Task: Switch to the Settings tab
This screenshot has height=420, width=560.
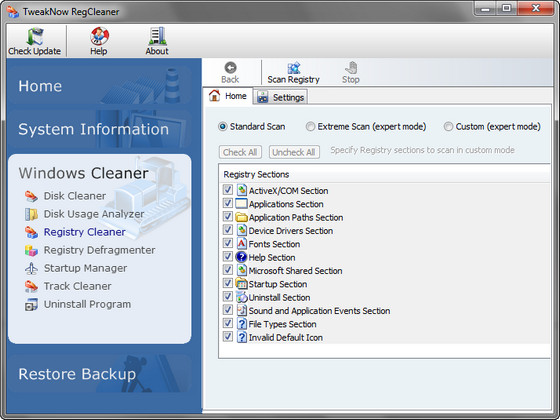Action: coord(281,97)
